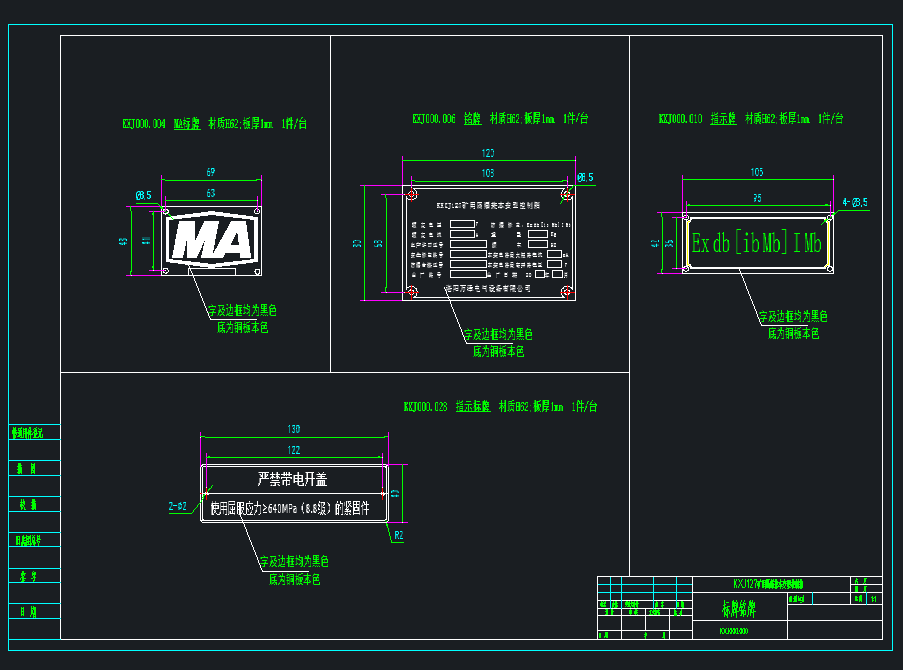
Task: Select 字及边框均为黑色 note under MA plate
Action: point(242,311)
